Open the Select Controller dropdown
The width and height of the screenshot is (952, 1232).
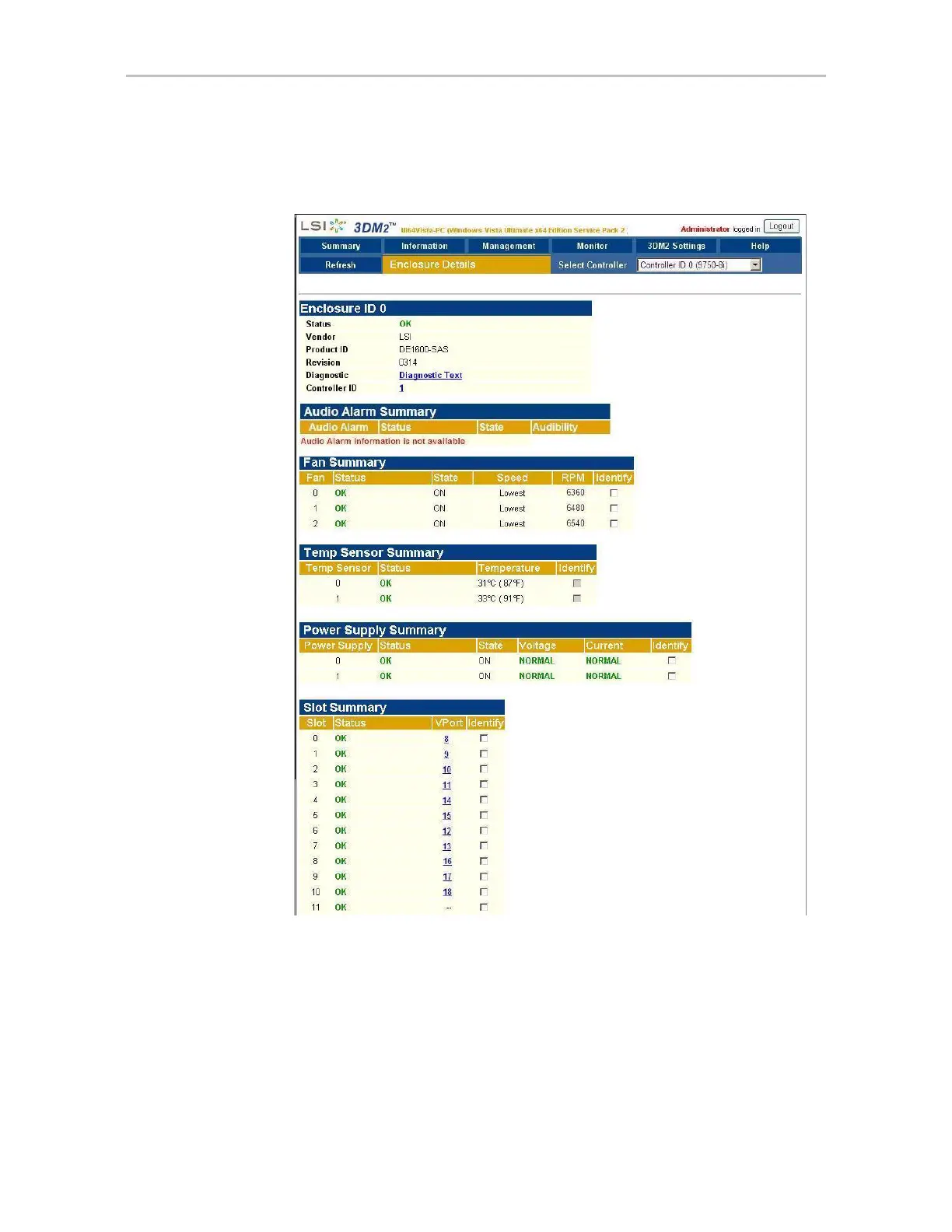(x=699, y=265)
